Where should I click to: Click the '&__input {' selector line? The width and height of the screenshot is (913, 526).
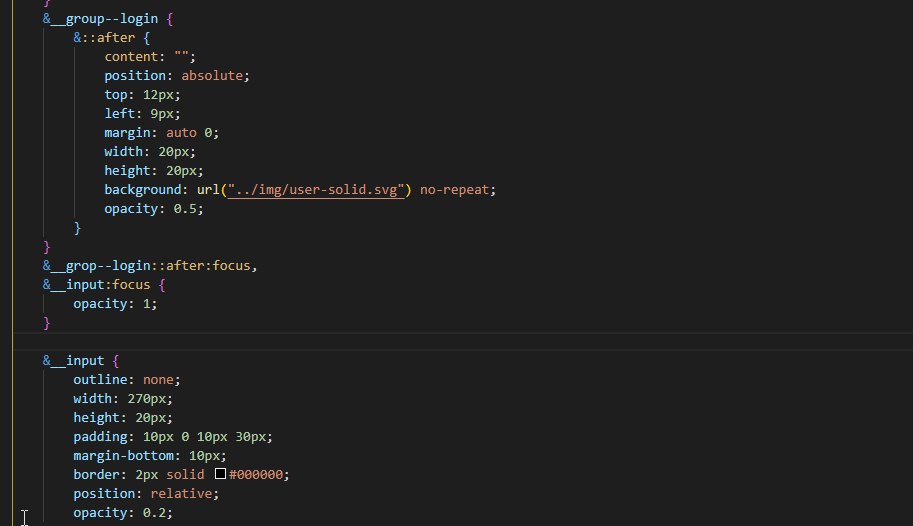click(81, 361)
